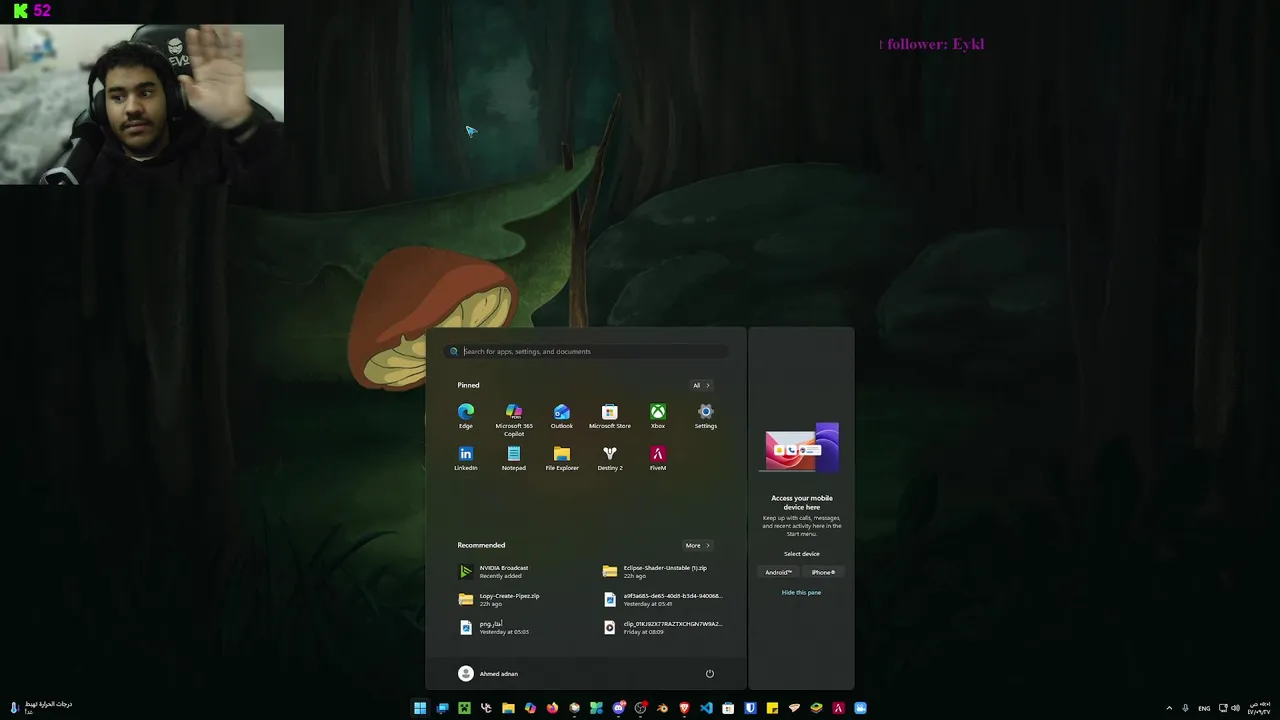Open Microsoft Store on the taskbar
The width and height of the screenshot is (1280, 720).
[x=728, y=708]
